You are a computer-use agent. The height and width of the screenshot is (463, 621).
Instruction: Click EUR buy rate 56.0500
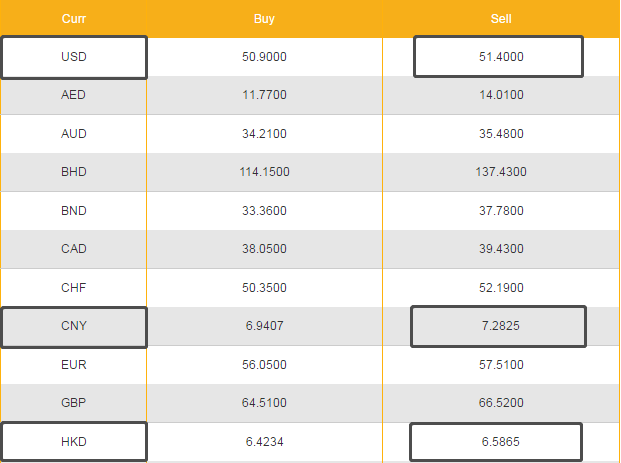click(264, 365)
